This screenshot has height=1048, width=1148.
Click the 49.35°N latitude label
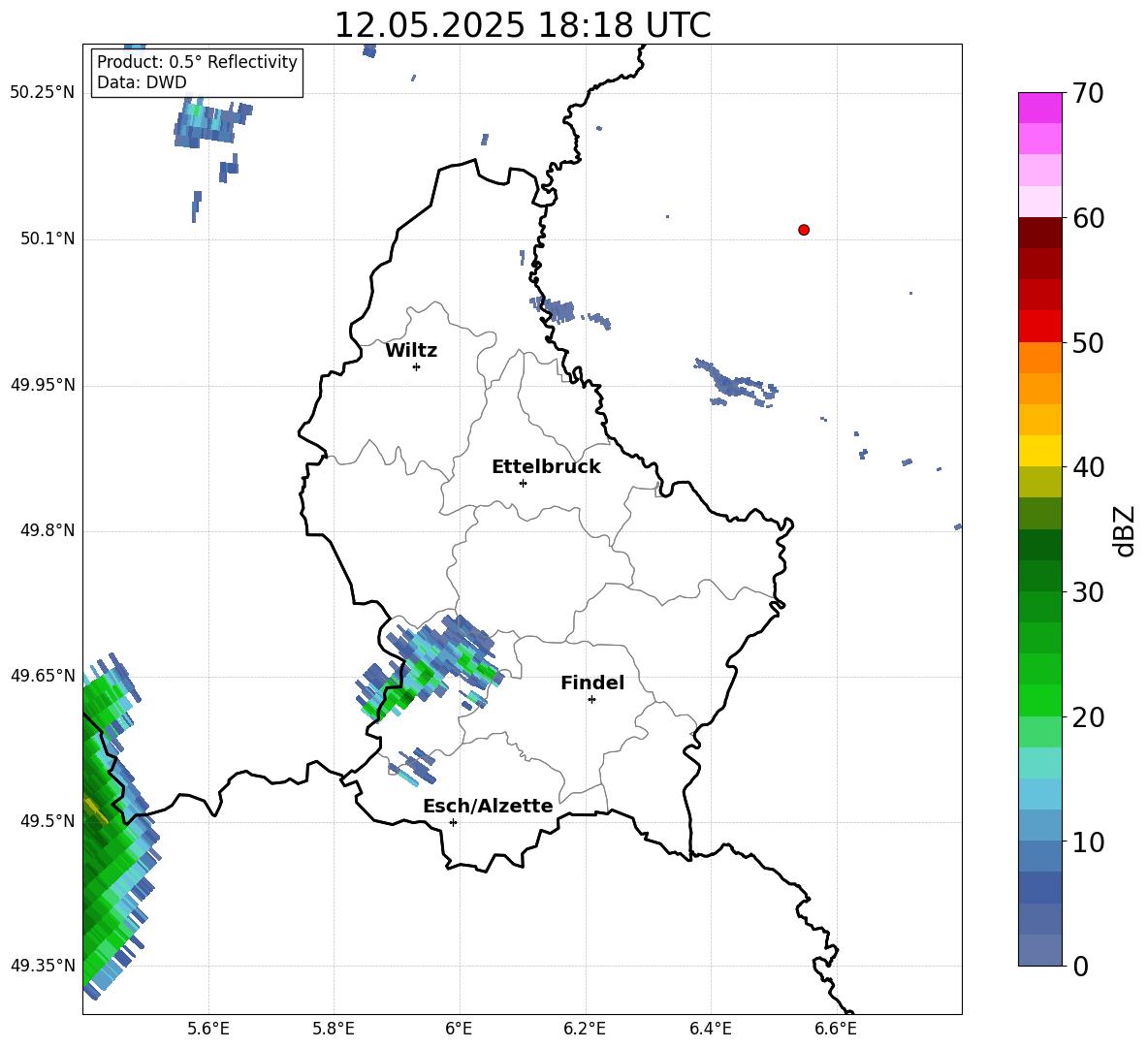pyautogui.click(x=43, y=966)
